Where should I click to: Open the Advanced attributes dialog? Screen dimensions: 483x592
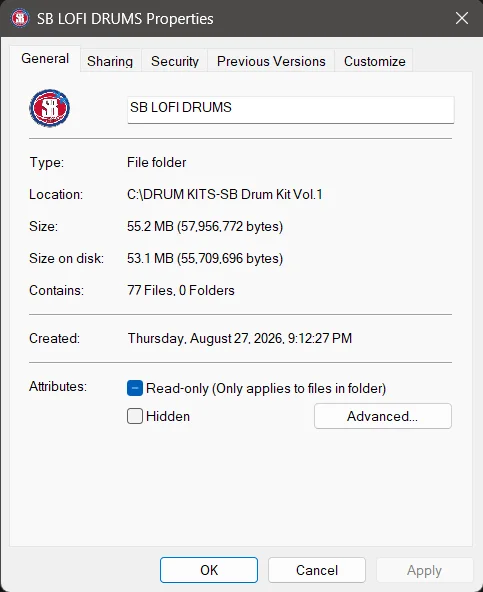(383, 416)
